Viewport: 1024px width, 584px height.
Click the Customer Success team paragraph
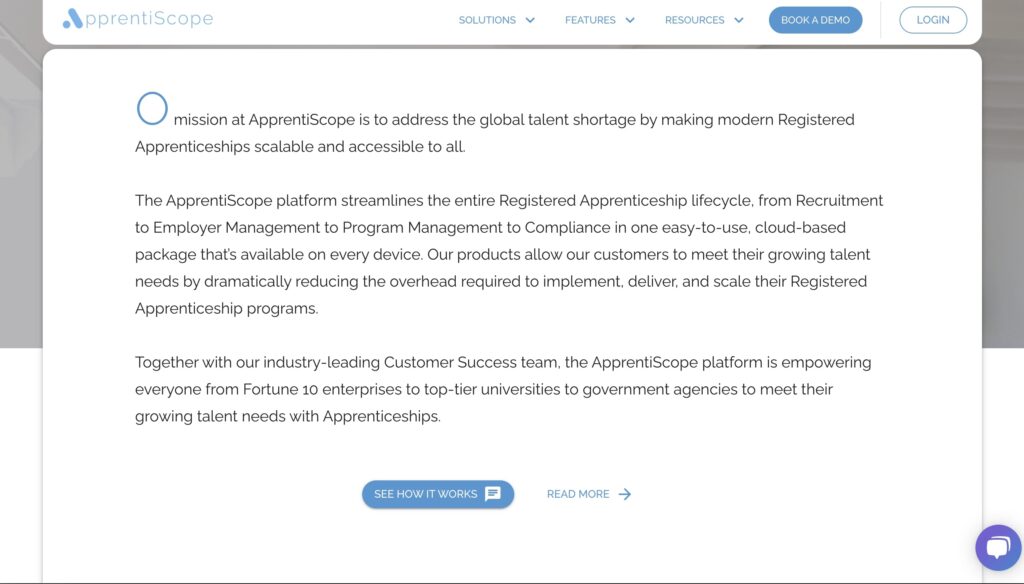point(503,389)
